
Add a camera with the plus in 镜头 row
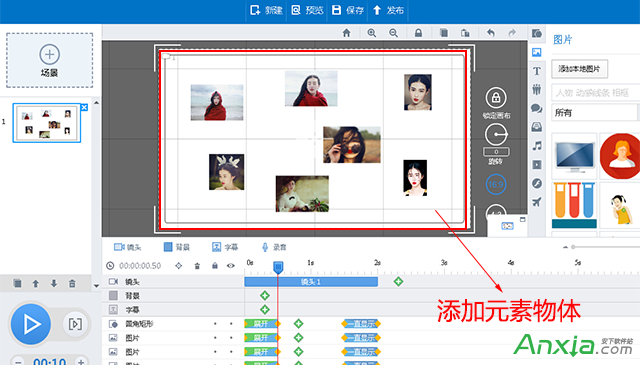point(398,281)
